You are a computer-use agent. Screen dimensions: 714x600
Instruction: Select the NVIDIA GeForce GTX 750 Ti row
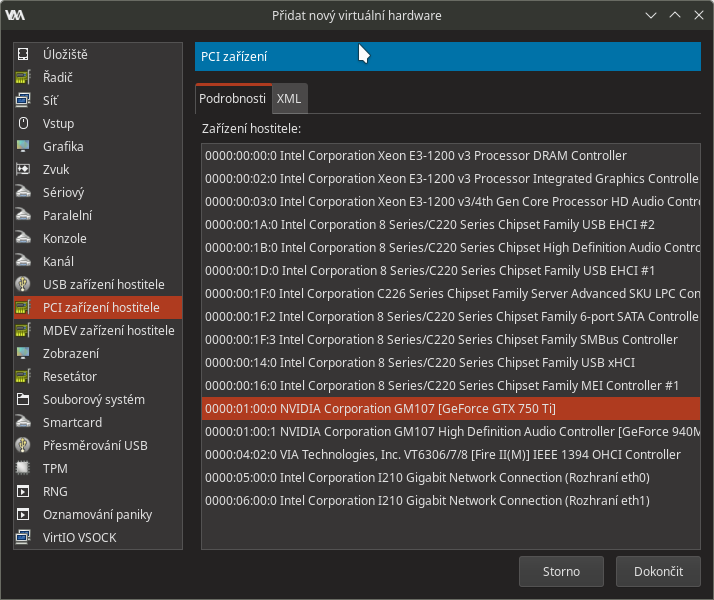[451, 408]
